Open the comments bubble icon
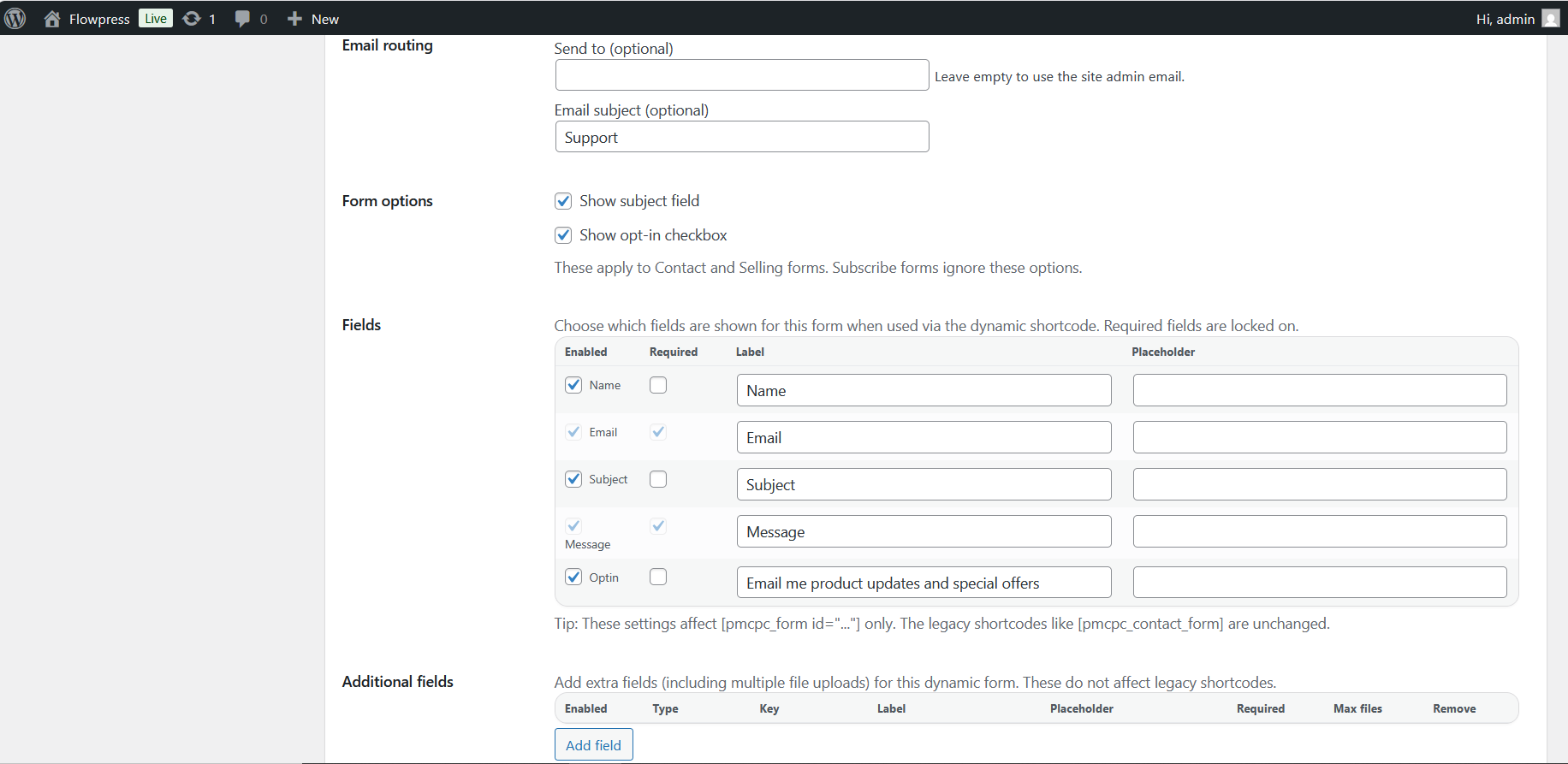Viewport: 1568px width, 764px height. (x=242, y=19)
